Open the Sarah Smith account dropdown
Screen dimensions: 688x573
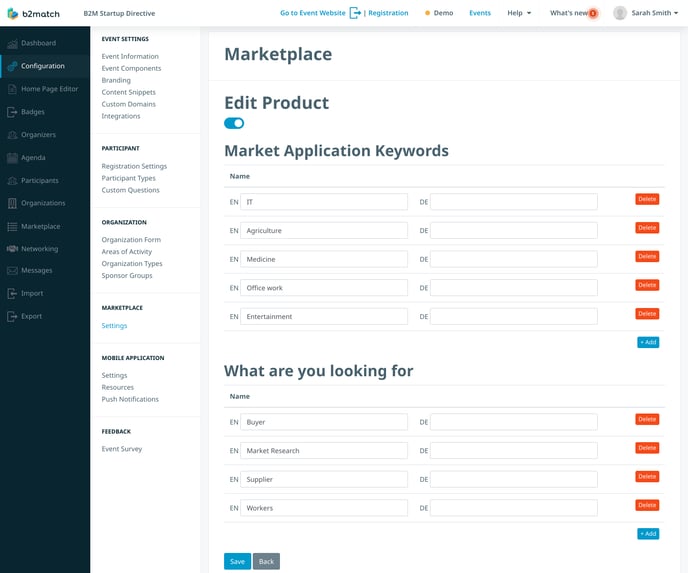(x=655, y=13)
